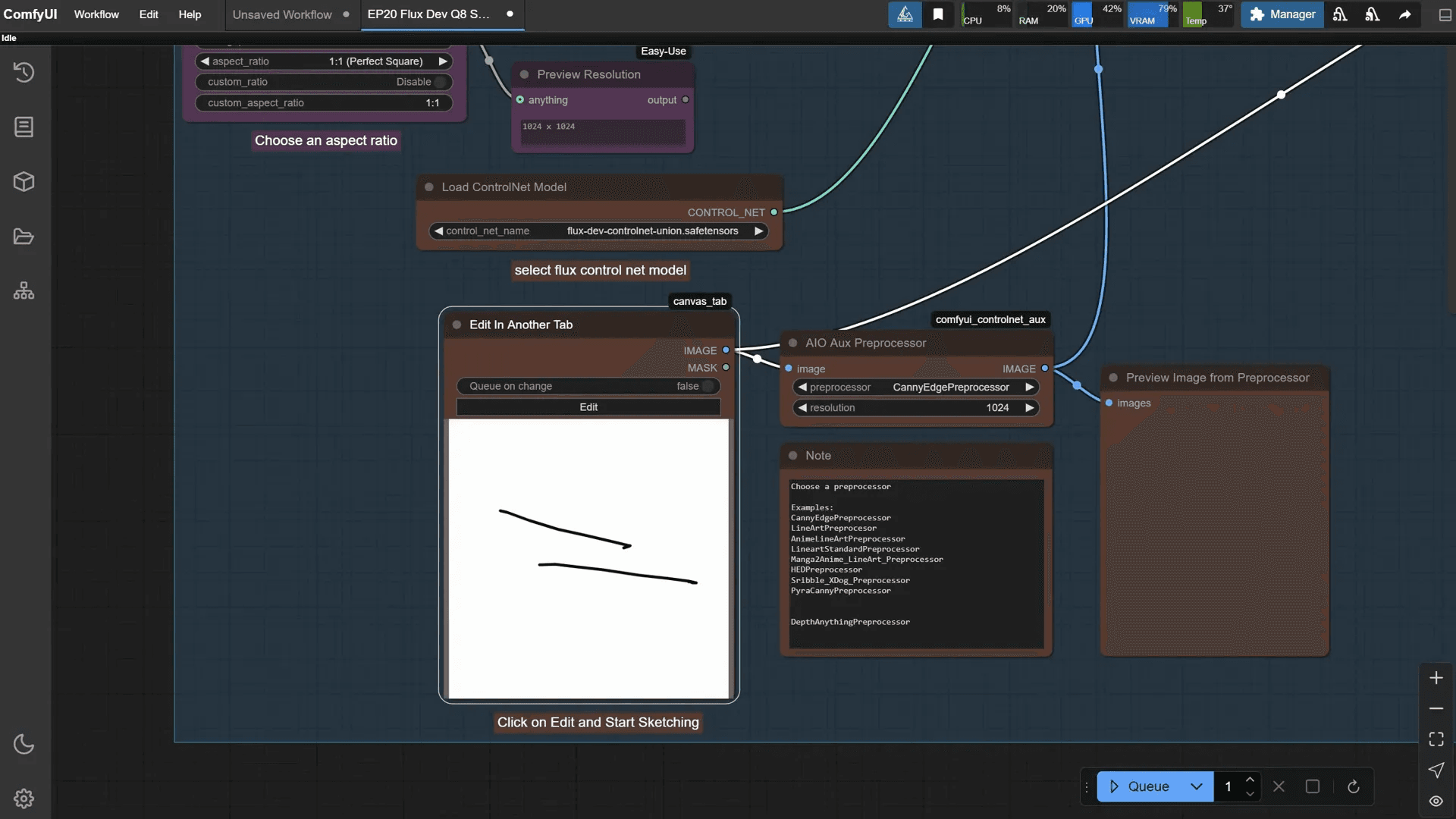The image size is (1456, 819).
Task: Open the Queue mode dropdown chevron
Action: click(1197, 786)
